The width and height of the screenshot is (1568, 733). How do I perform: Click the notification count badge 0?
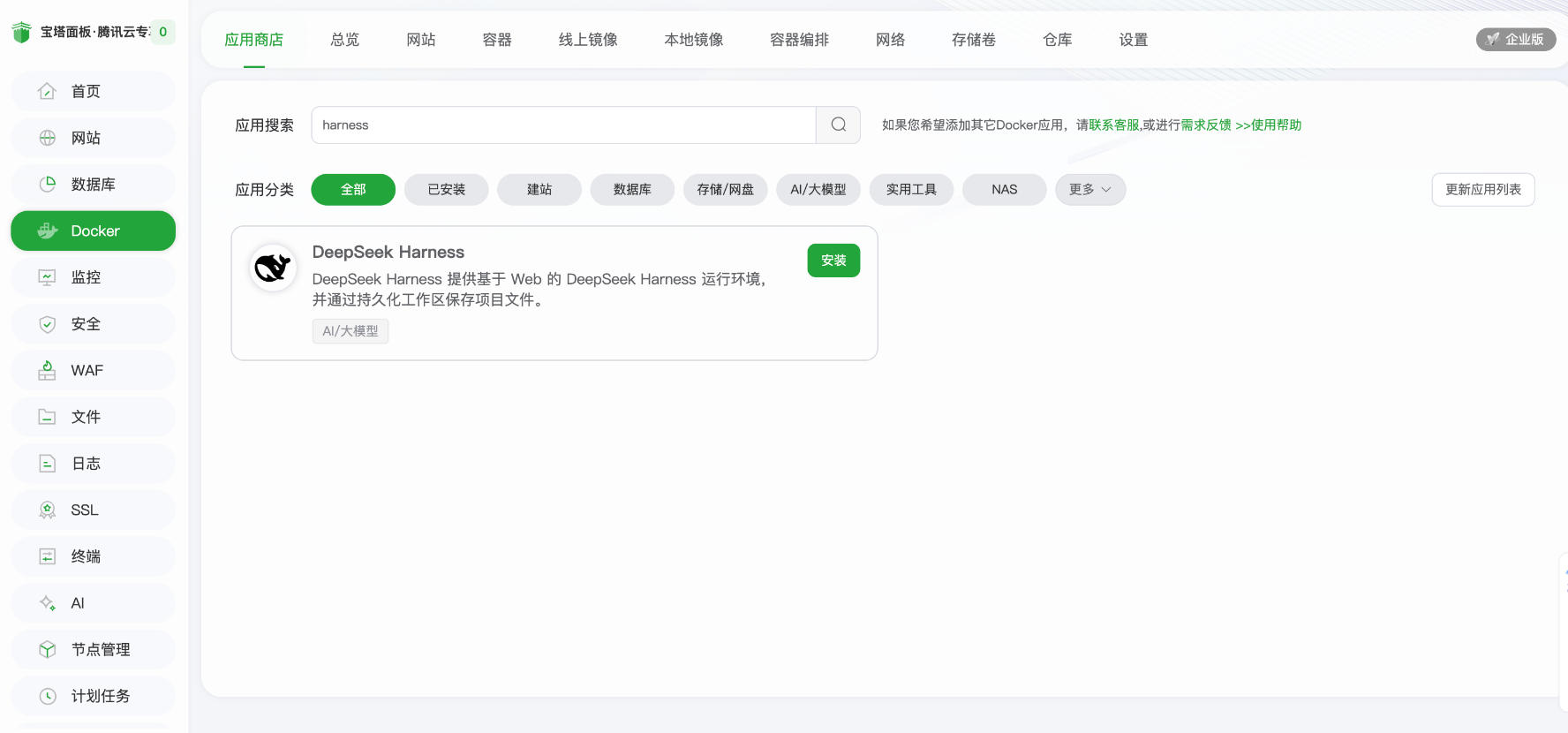(162, 32)
